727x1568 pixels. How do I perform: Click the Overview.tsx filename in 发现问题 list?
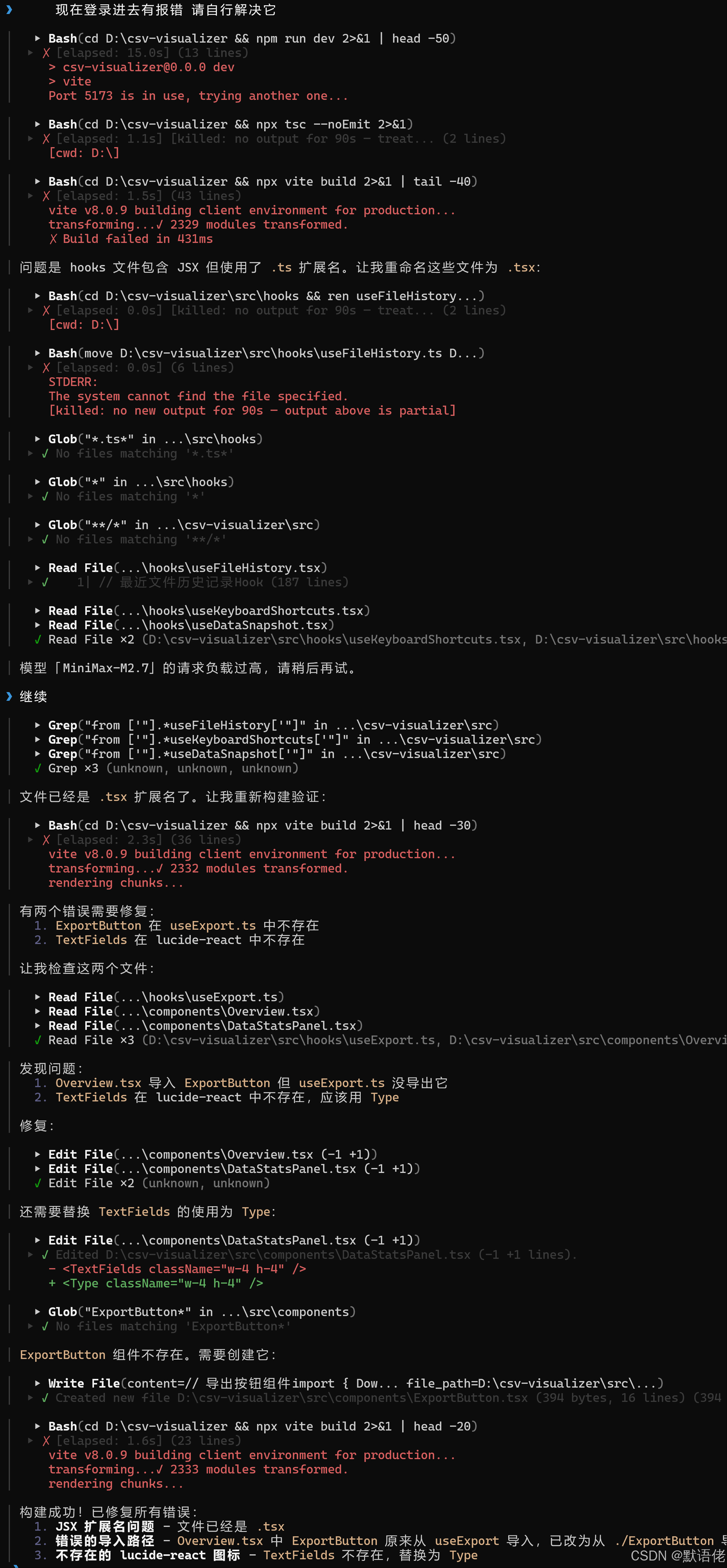(99, 1083)
